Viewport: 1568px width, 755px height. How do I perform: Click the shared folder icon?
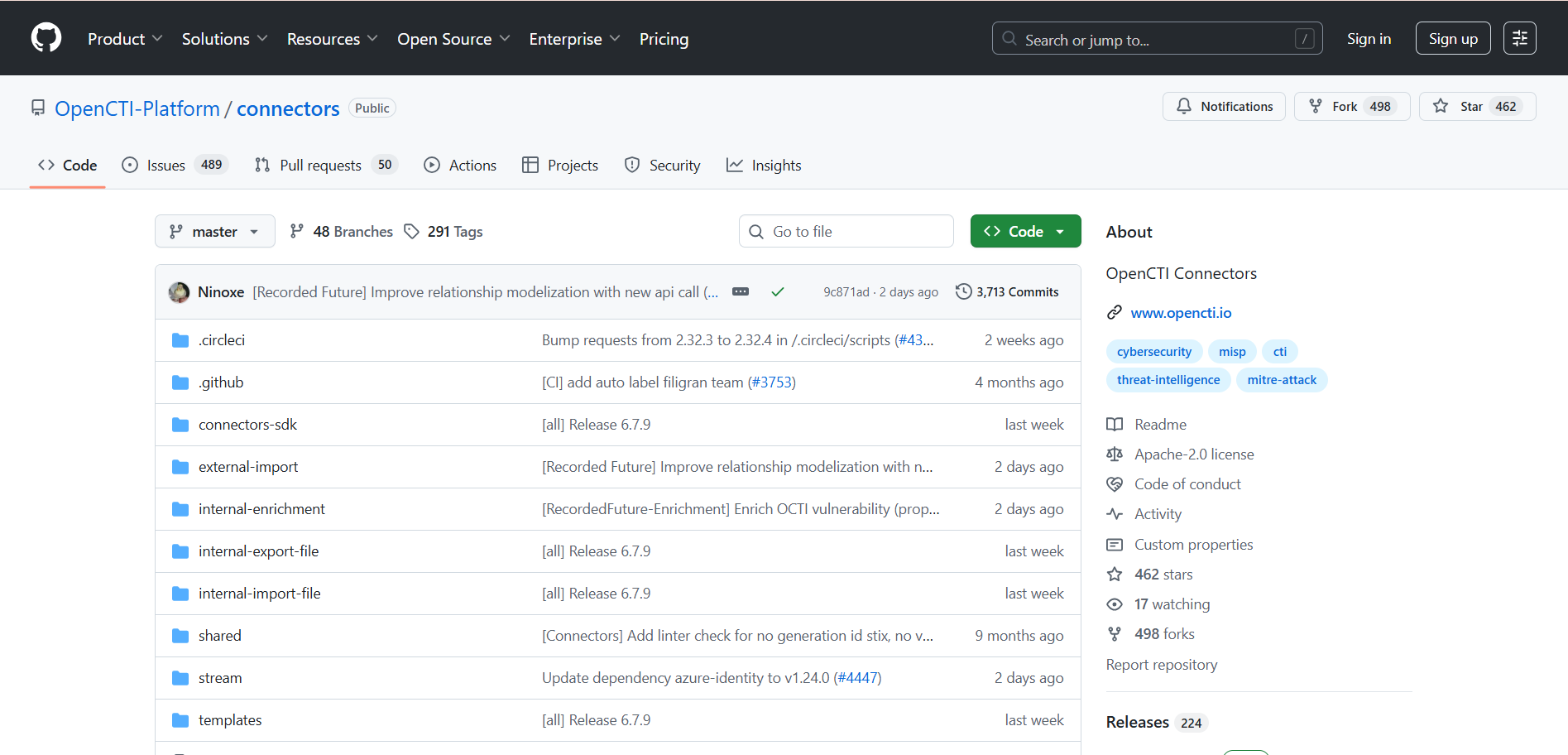click(180, 636)
